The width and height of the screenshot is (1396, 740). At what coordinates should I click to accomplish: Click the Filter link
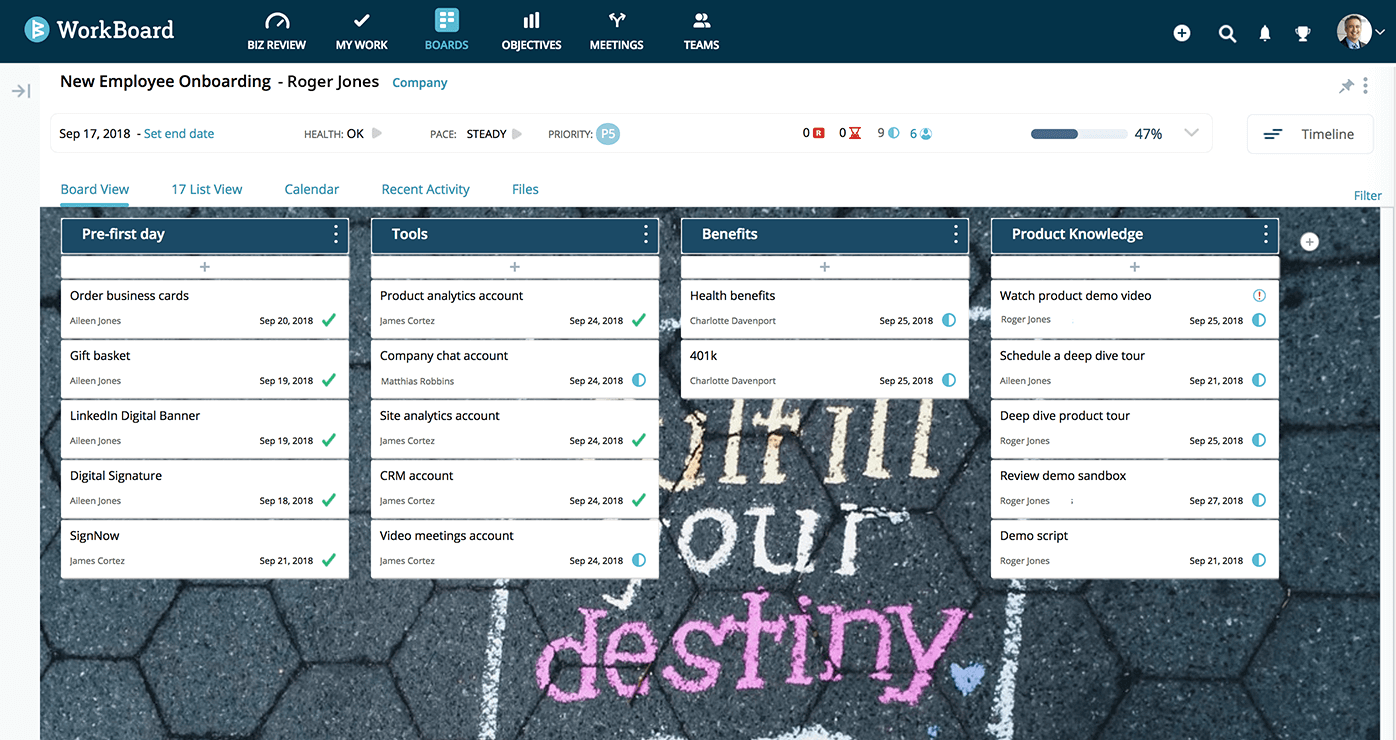(x=1367, y=196)
